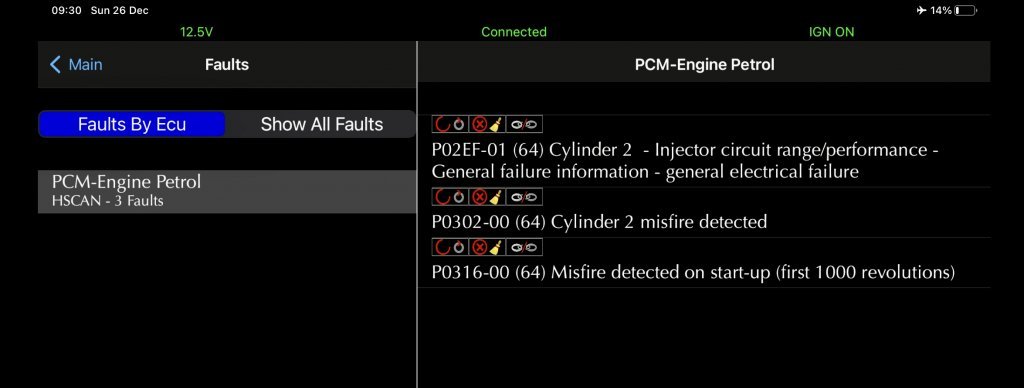
Task: Click the red X broom icon above P02EF-01
Action: [x=487, y=124]
